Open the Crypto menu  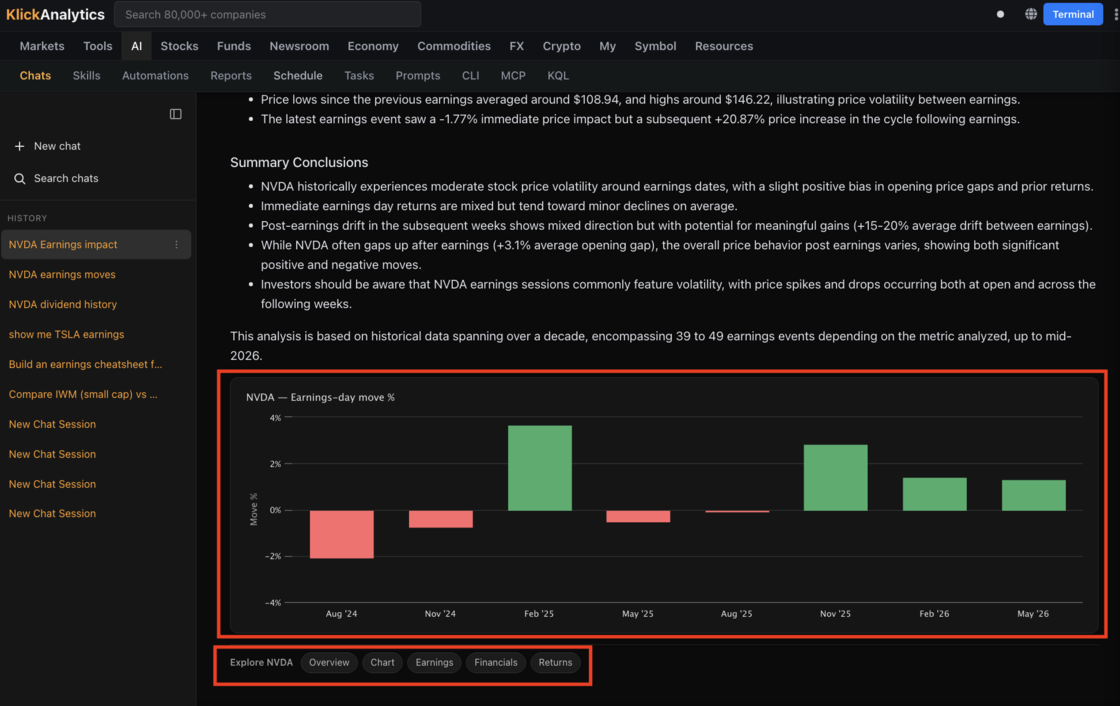pyautogui.click(x=561, y=46)
